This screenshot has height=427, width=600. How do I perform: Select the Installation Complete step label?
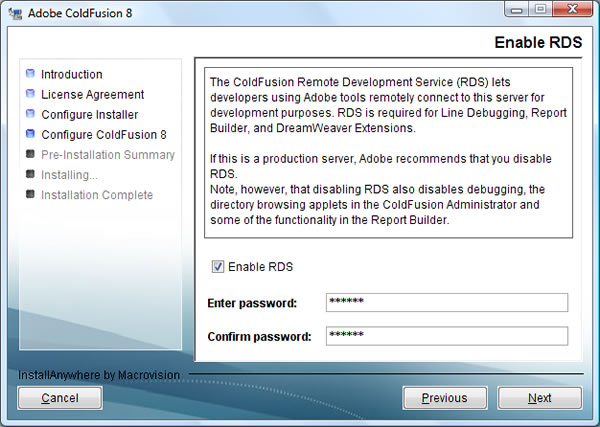tap(97, 195)
